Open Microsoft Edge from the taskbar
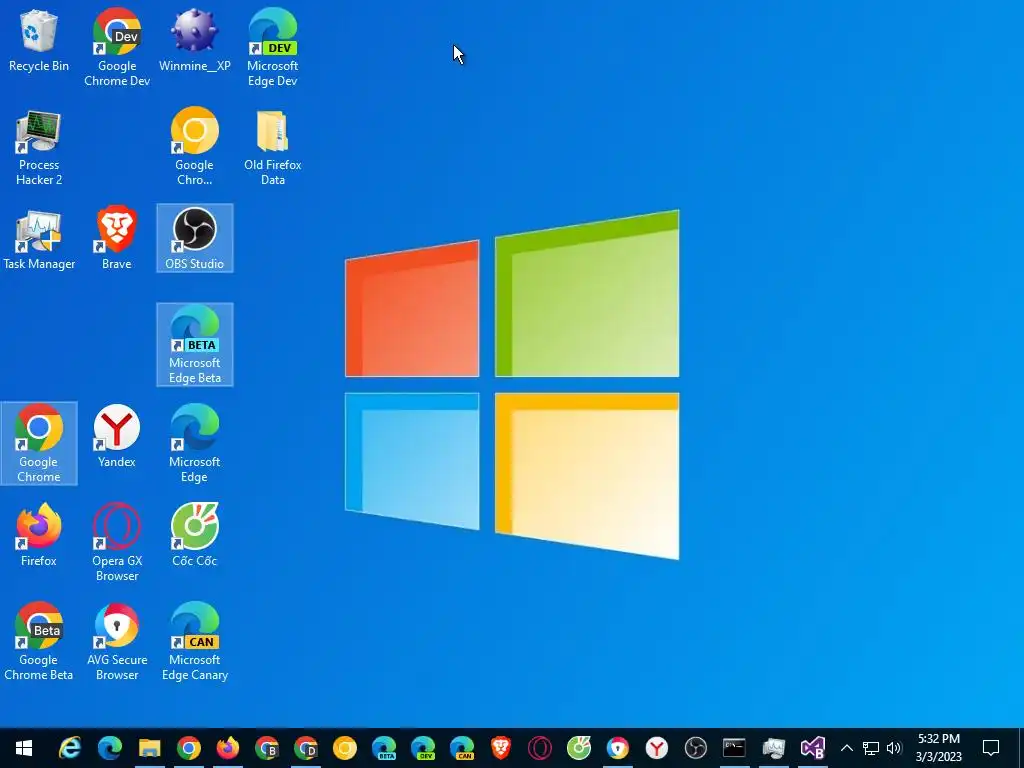This screenshot has height=768, width=1024. coord(110,748)
